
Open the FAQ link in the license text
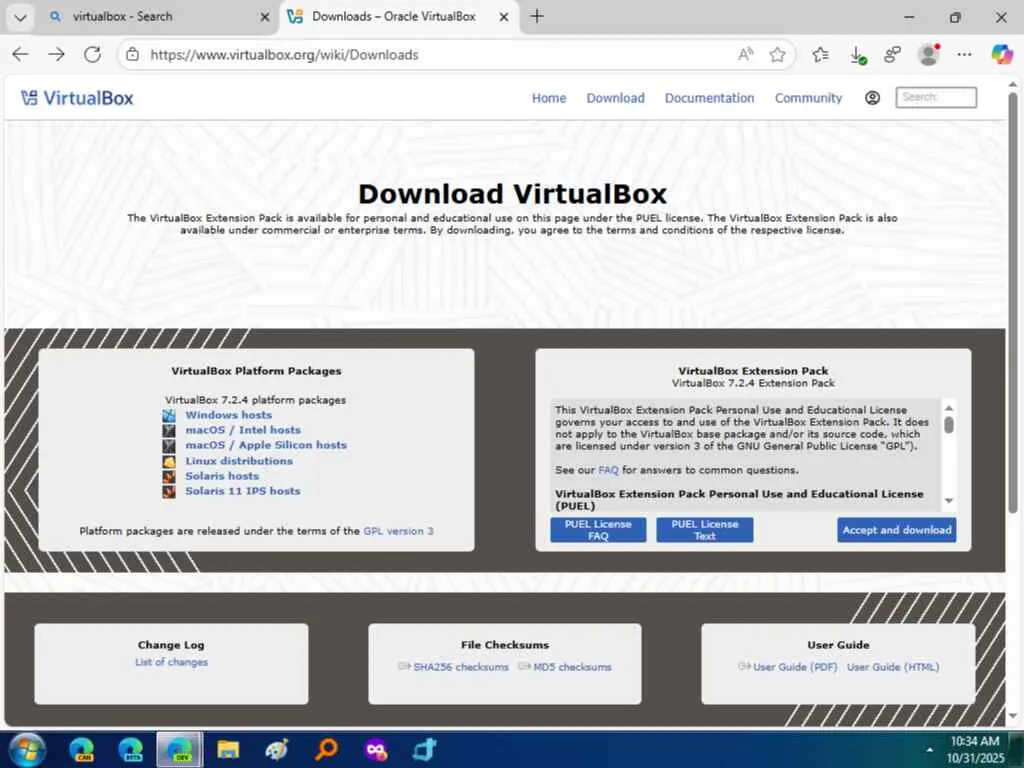[x=608, y=470]
